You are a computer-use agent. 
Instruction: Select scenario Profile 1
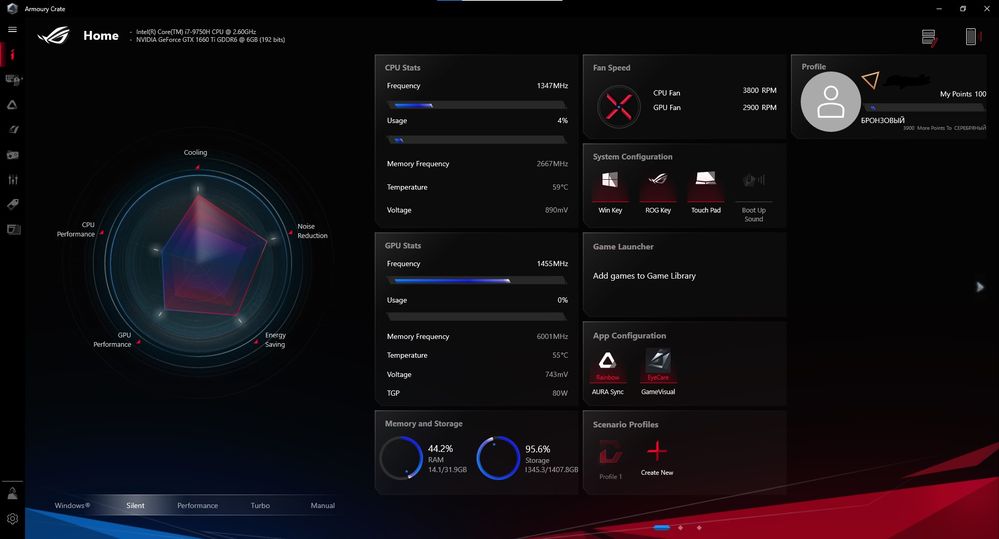(x=610, y=460)
